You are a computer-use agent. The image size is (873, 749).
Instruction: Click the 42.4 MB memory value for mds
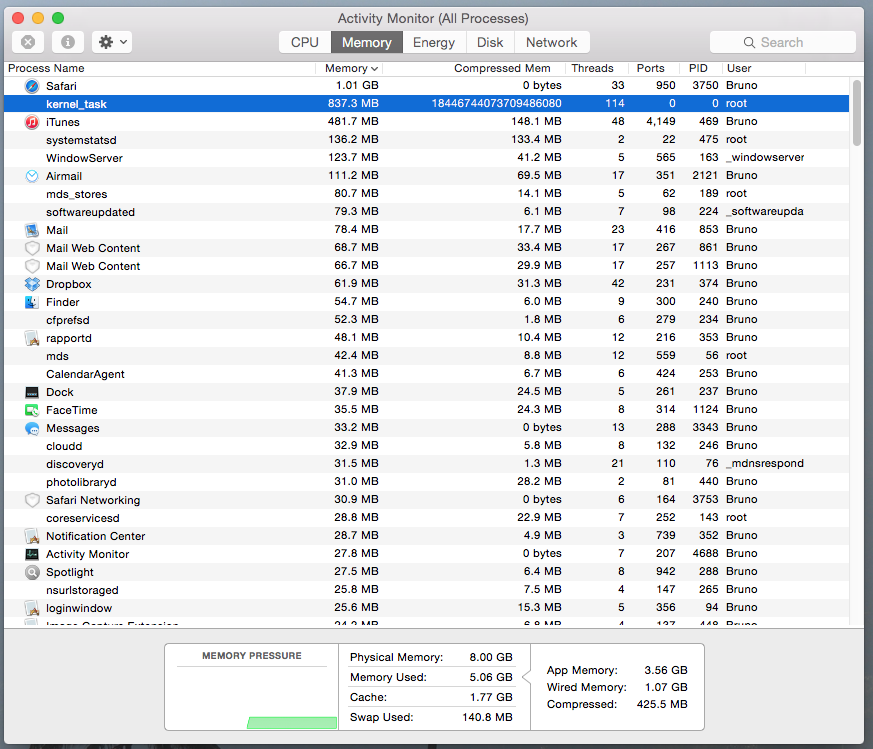click(x=356, y=355)
